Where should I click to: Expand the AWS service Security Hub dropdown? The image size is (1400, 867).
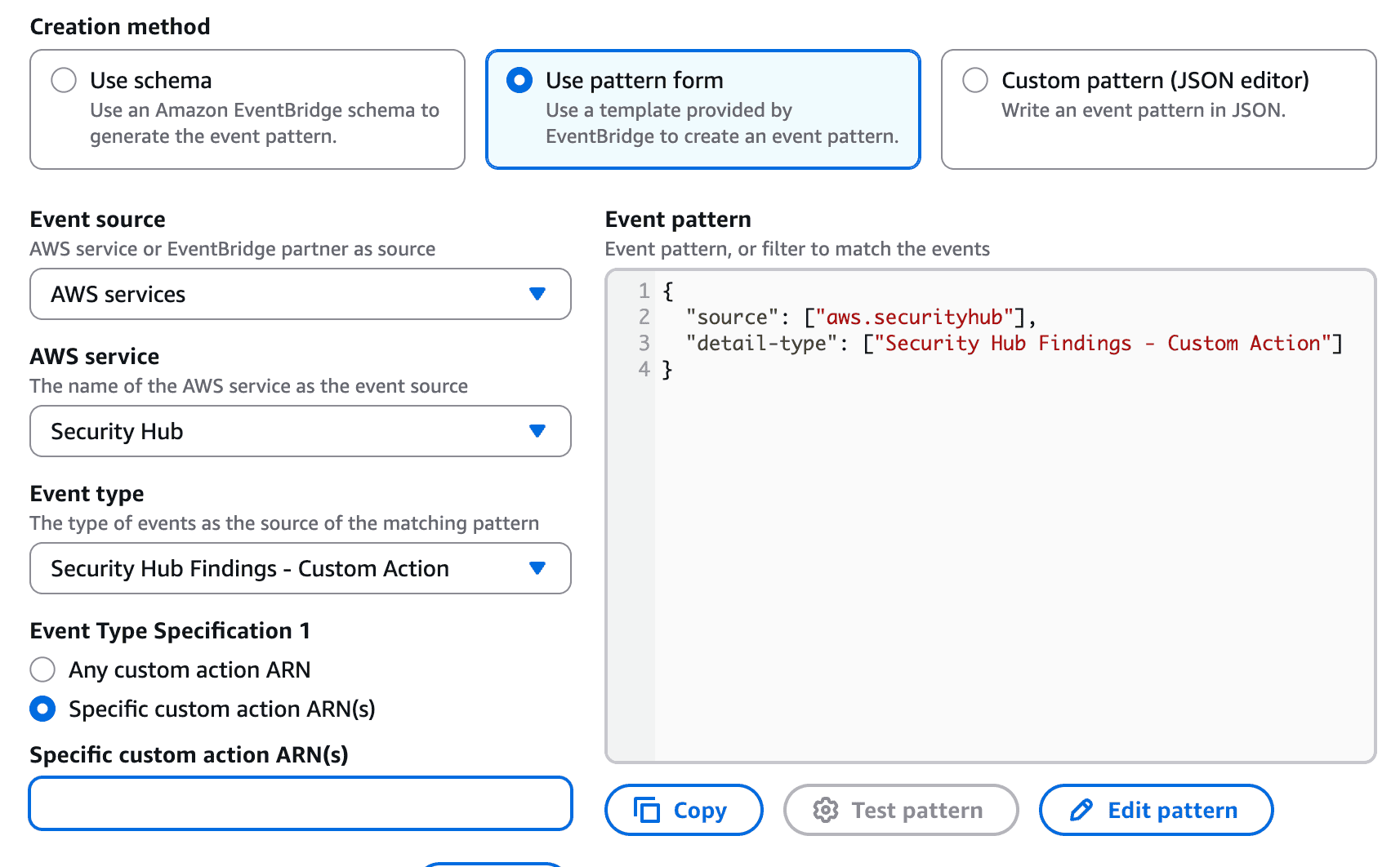point(300,431)
